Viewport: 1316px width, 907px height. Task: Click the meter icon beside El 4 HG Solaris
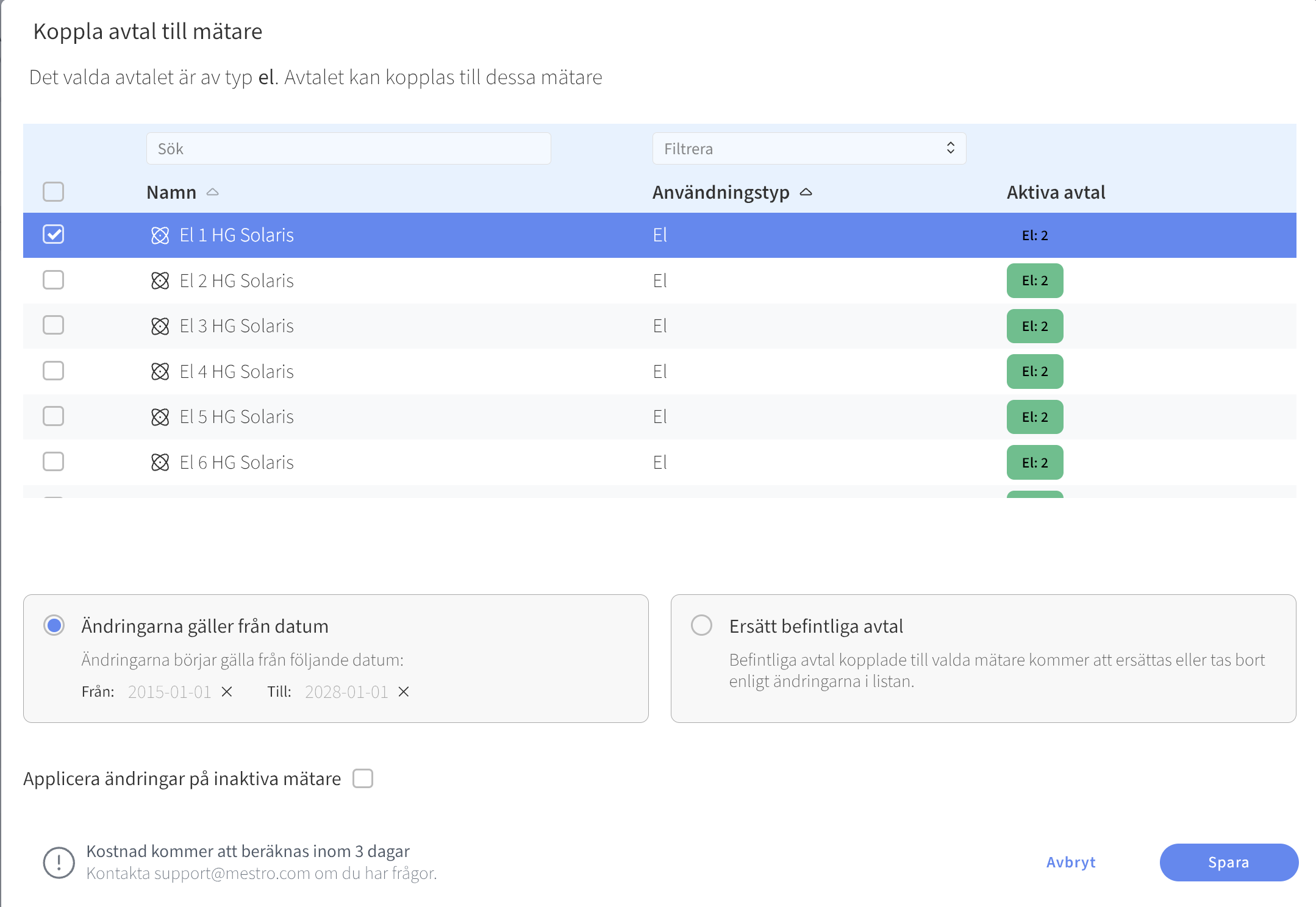160,372
